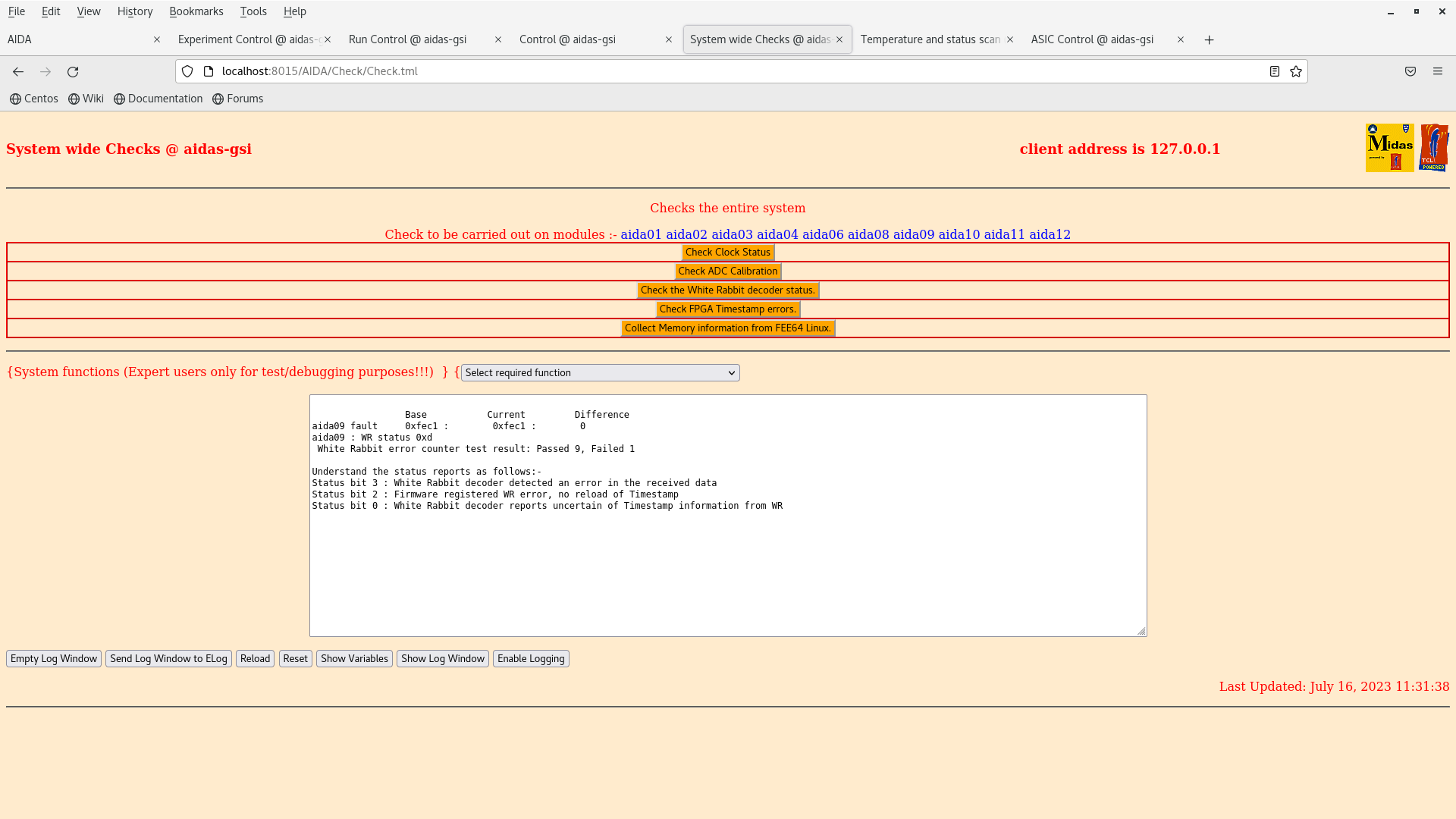Open the Pocket save icon
The width and height of the screenshot is (1456, 819).
[1410, 71]
